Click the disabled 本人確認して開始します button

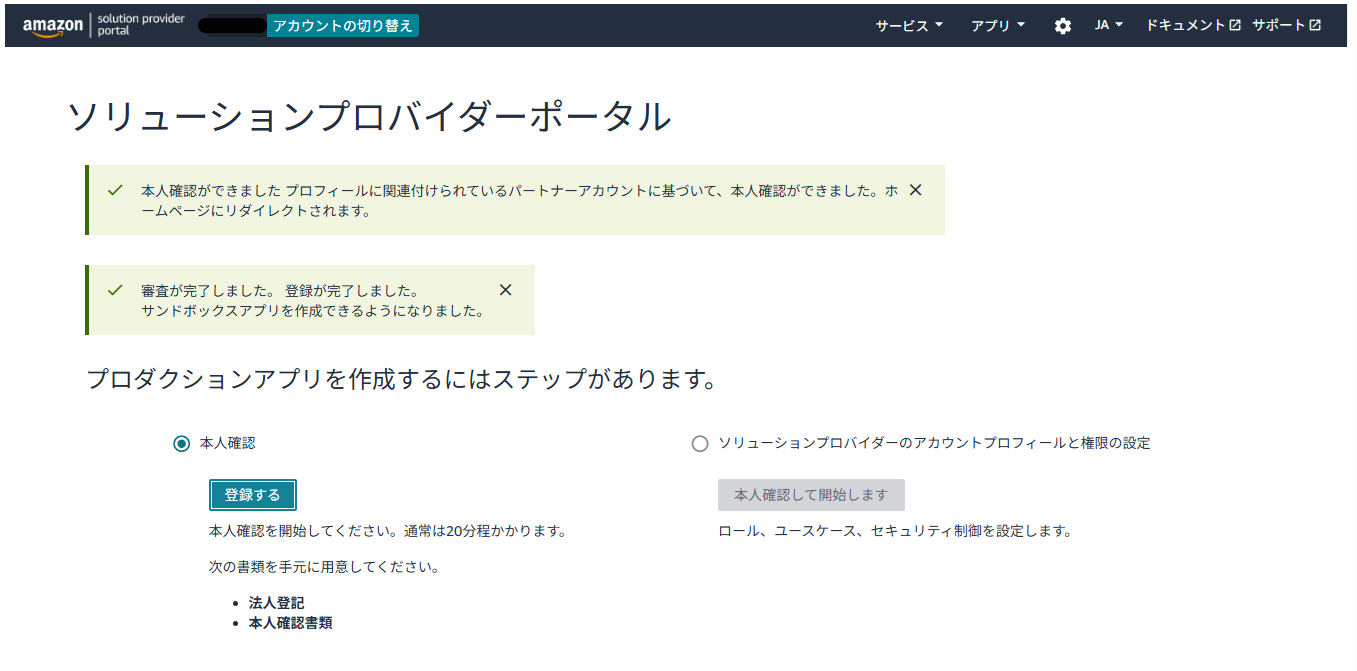pos(811,495)
